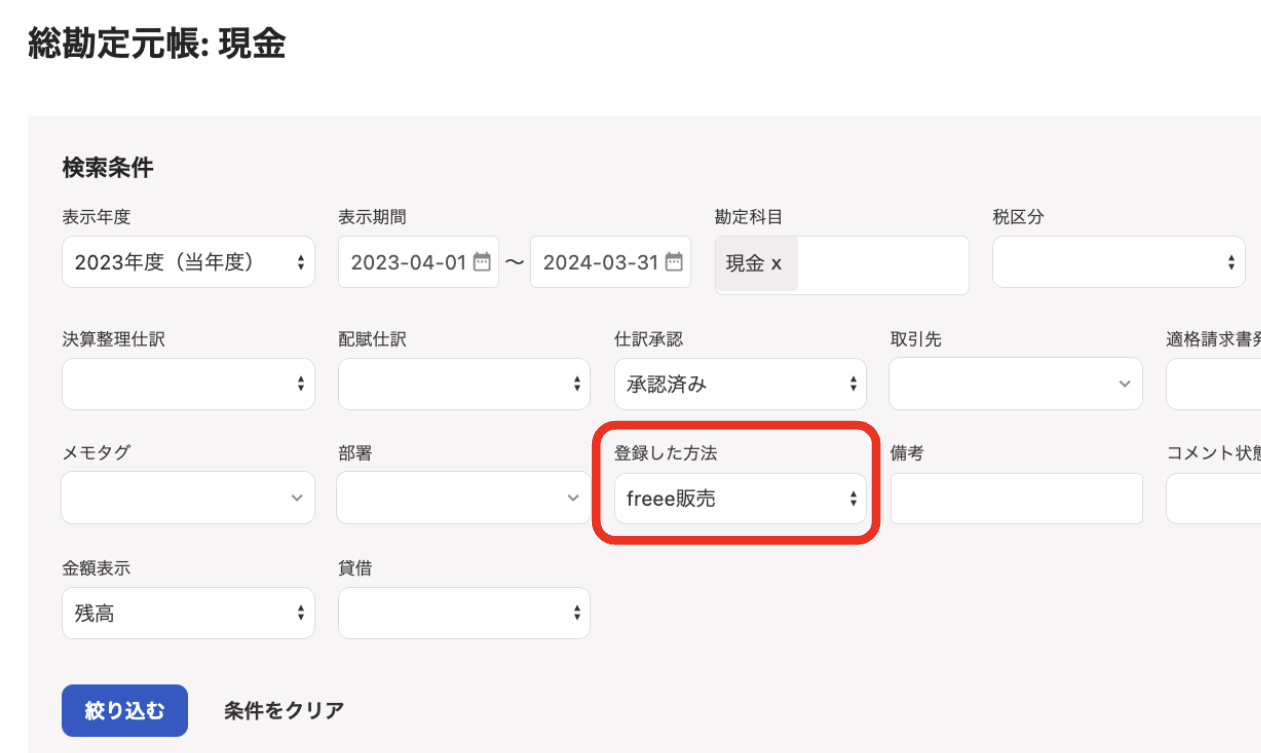Screen dimensions: 1261x753
Task: Open the 貸借 dropdown
Action: pyautogui.click(x=464, y=613)
